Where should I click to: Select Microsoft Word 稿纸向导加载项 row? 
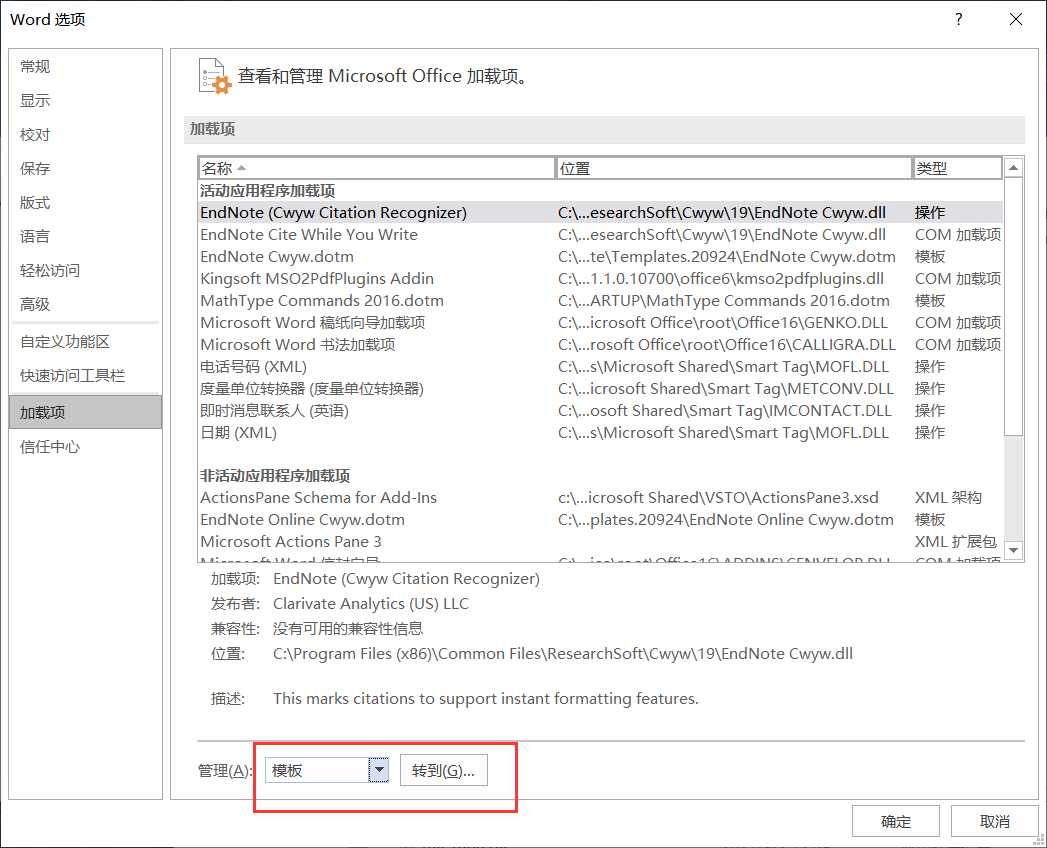(600, 323)
